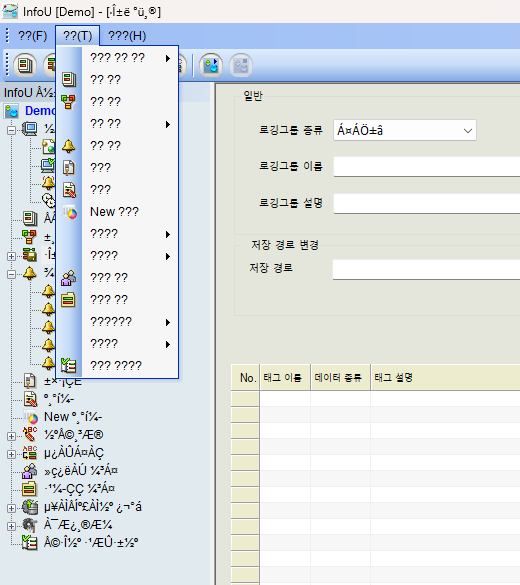The image size is (520, 585).
Task: Expand the ABC-pencil script node
Action: (x=11, y=436)
